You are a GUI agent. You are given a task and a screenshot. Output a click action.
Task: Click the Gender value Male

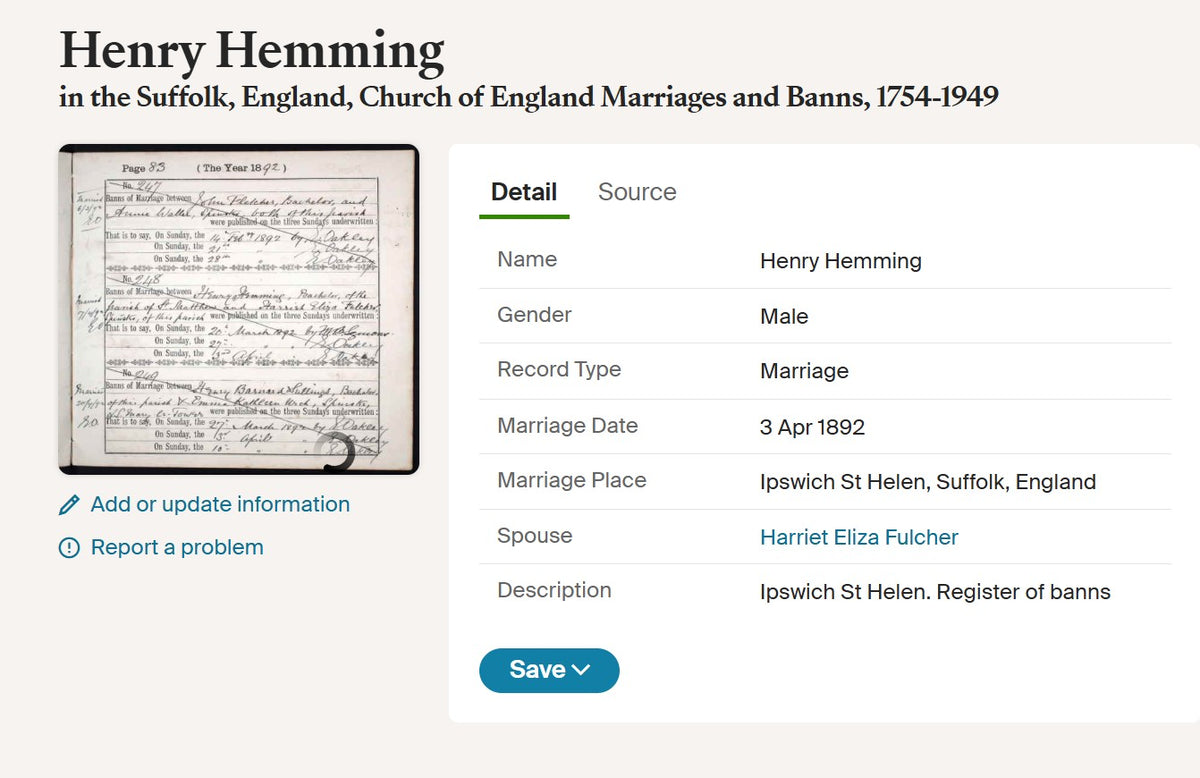(x=784, y=316)
